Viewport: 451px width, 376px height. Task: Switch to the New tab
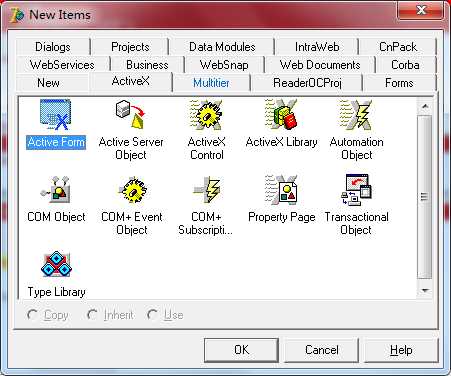tap(48, 83)
